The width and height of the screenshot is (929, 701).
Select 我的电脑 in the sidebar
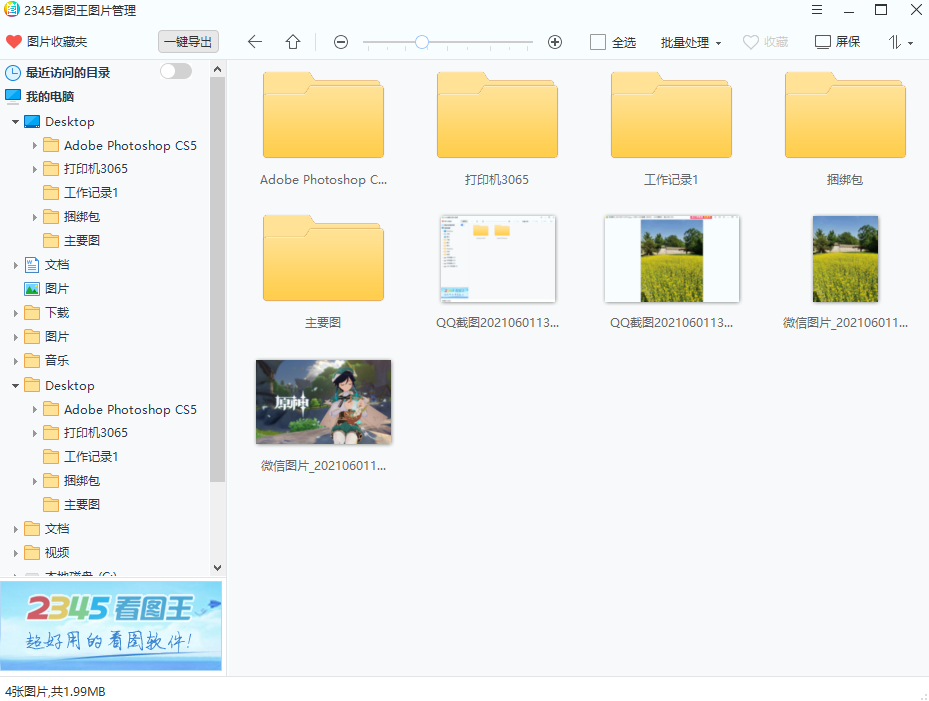point(49,97)
